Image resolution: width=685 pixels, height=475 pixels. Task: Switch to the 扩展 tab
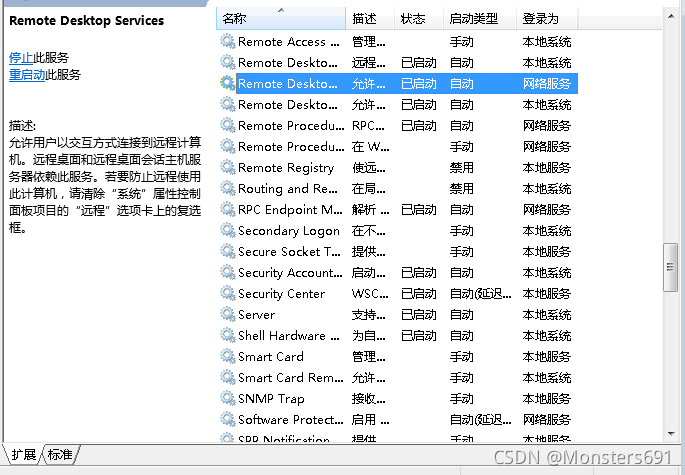click(24, 454)
